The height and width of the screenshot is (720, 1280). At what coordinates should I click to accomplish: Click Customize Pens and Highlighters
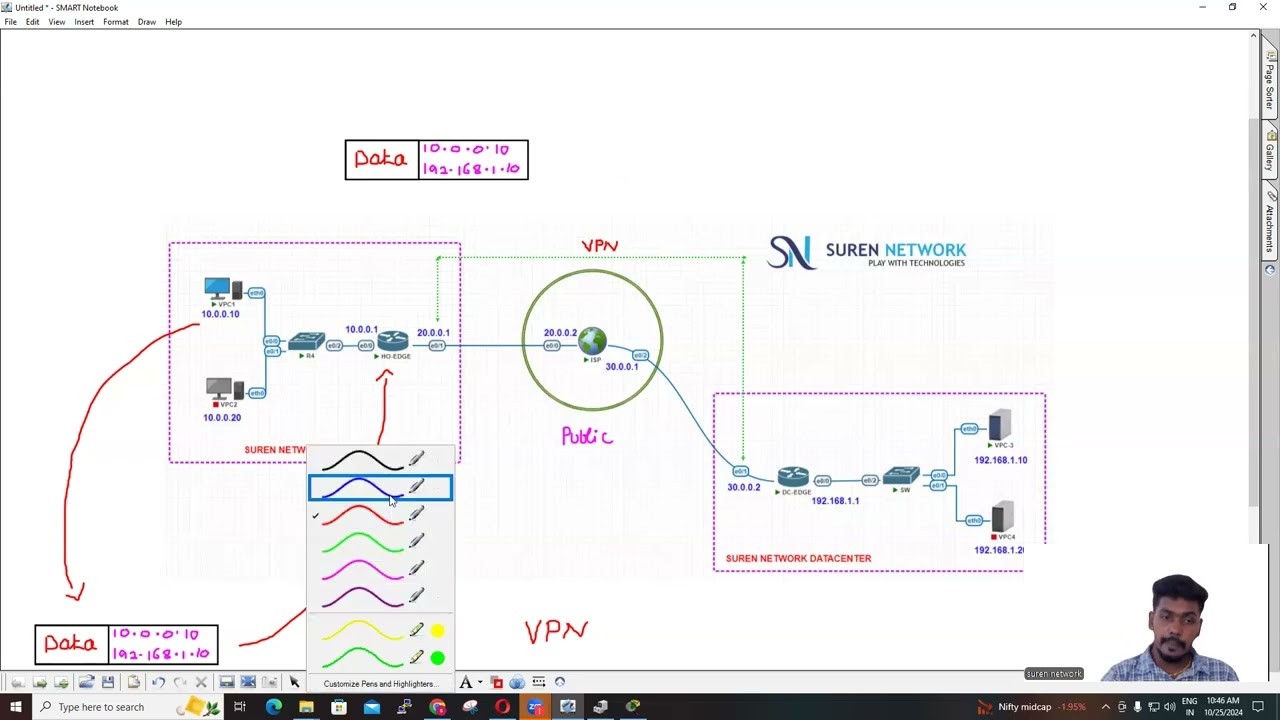coord(379,684)
